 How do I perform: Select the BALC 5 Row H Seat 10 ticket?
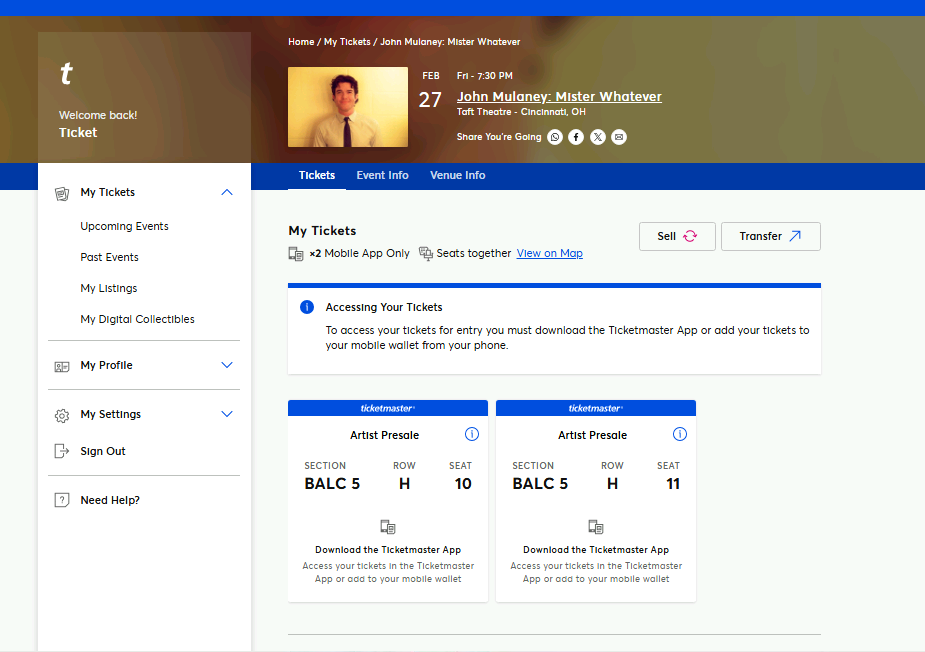pyautogui.click(x=388, y=501)
